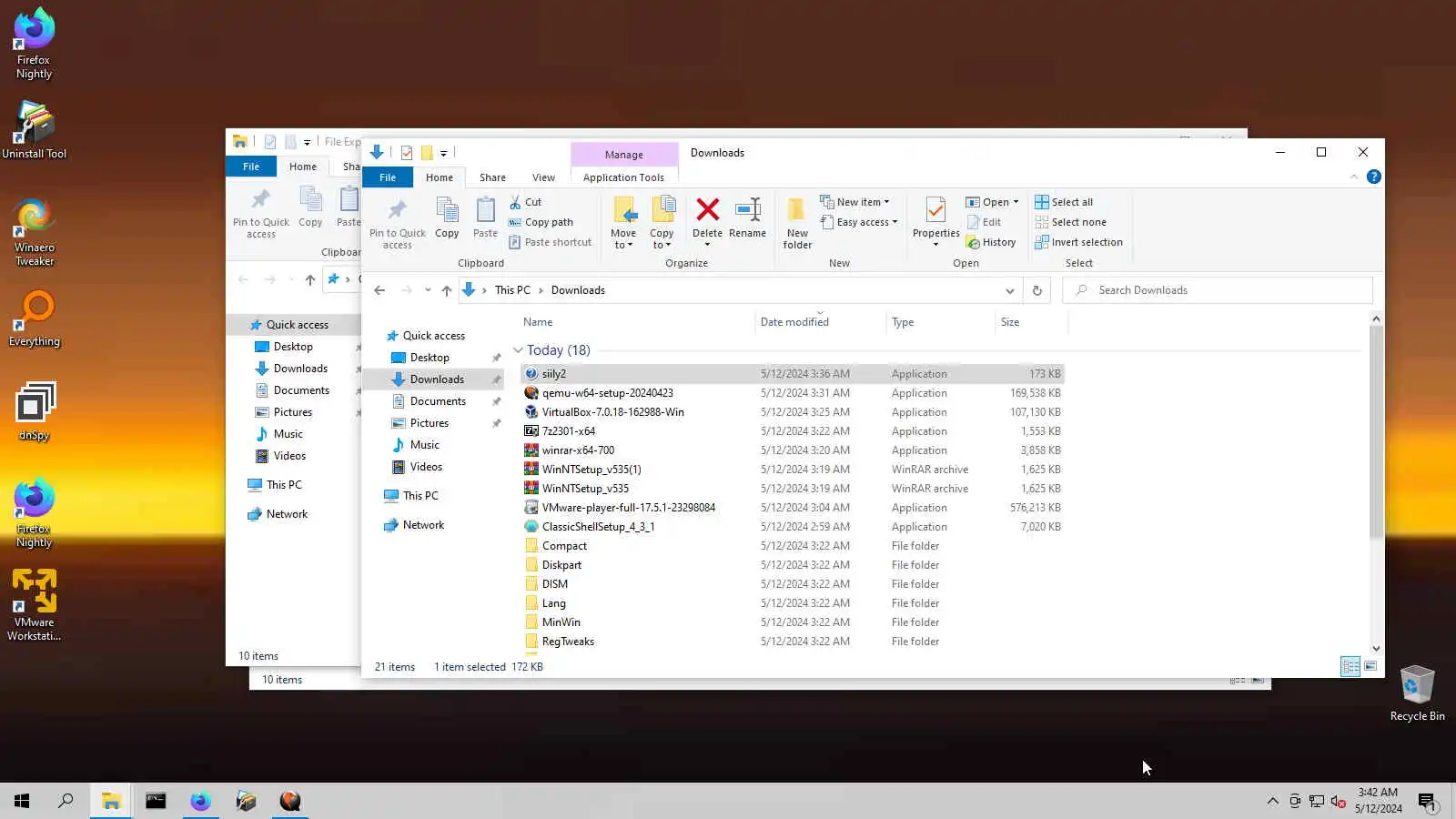Select the Everything search desktop icon
This screenshot has height=819, width=1456.
pyautogui.click(x=35, y=318)
